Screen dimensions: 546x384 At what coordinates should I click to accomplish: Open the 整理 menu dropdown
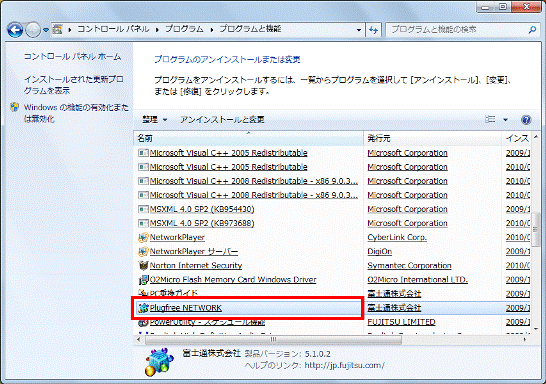tap(155, 120)
